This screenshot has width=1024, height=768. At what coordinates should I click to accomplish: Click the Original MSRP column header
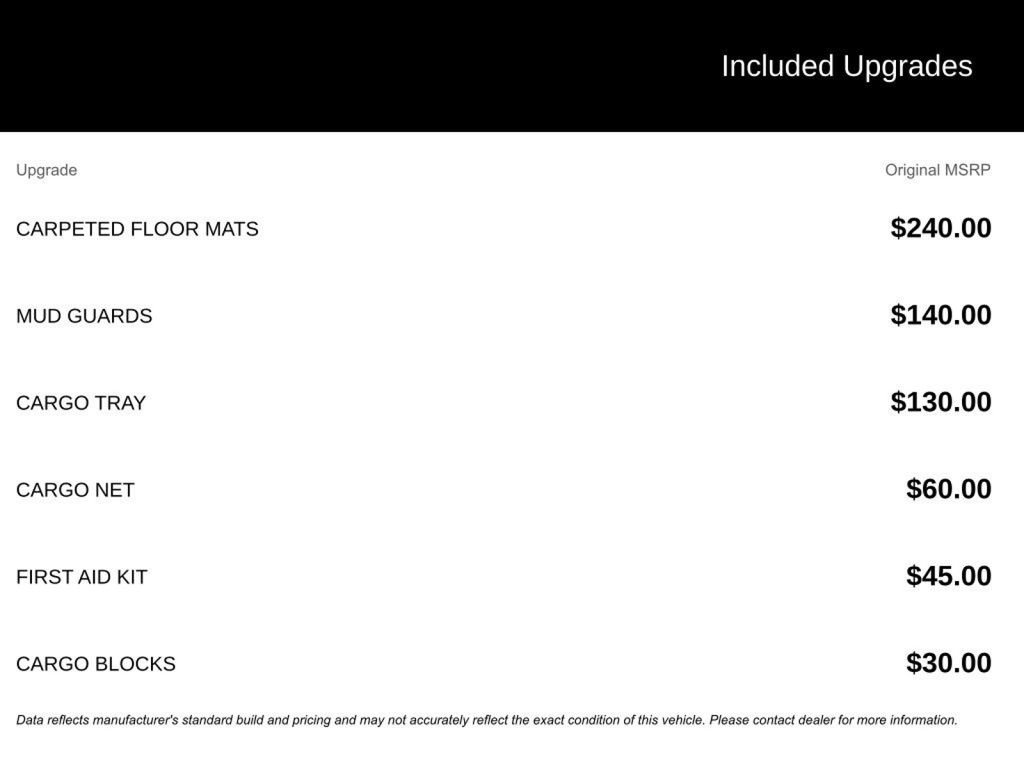click(x=937, y=170)
